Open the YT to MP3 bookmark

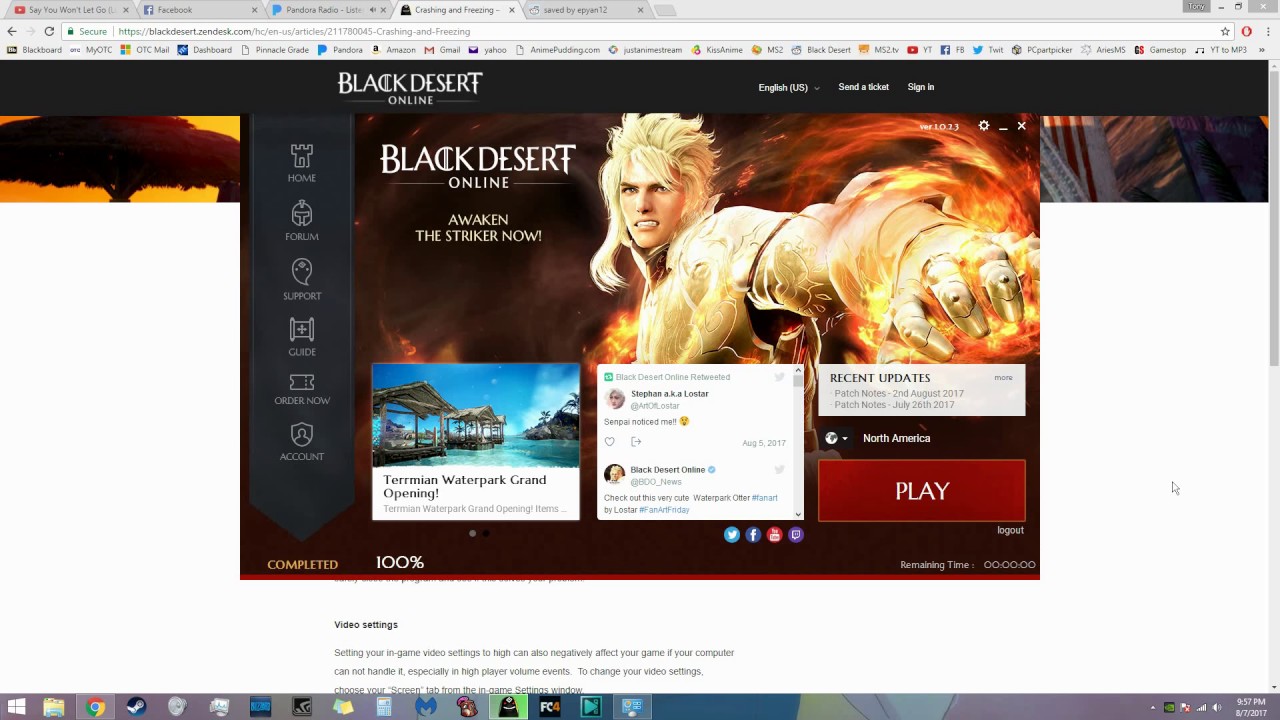(1221, 49)
